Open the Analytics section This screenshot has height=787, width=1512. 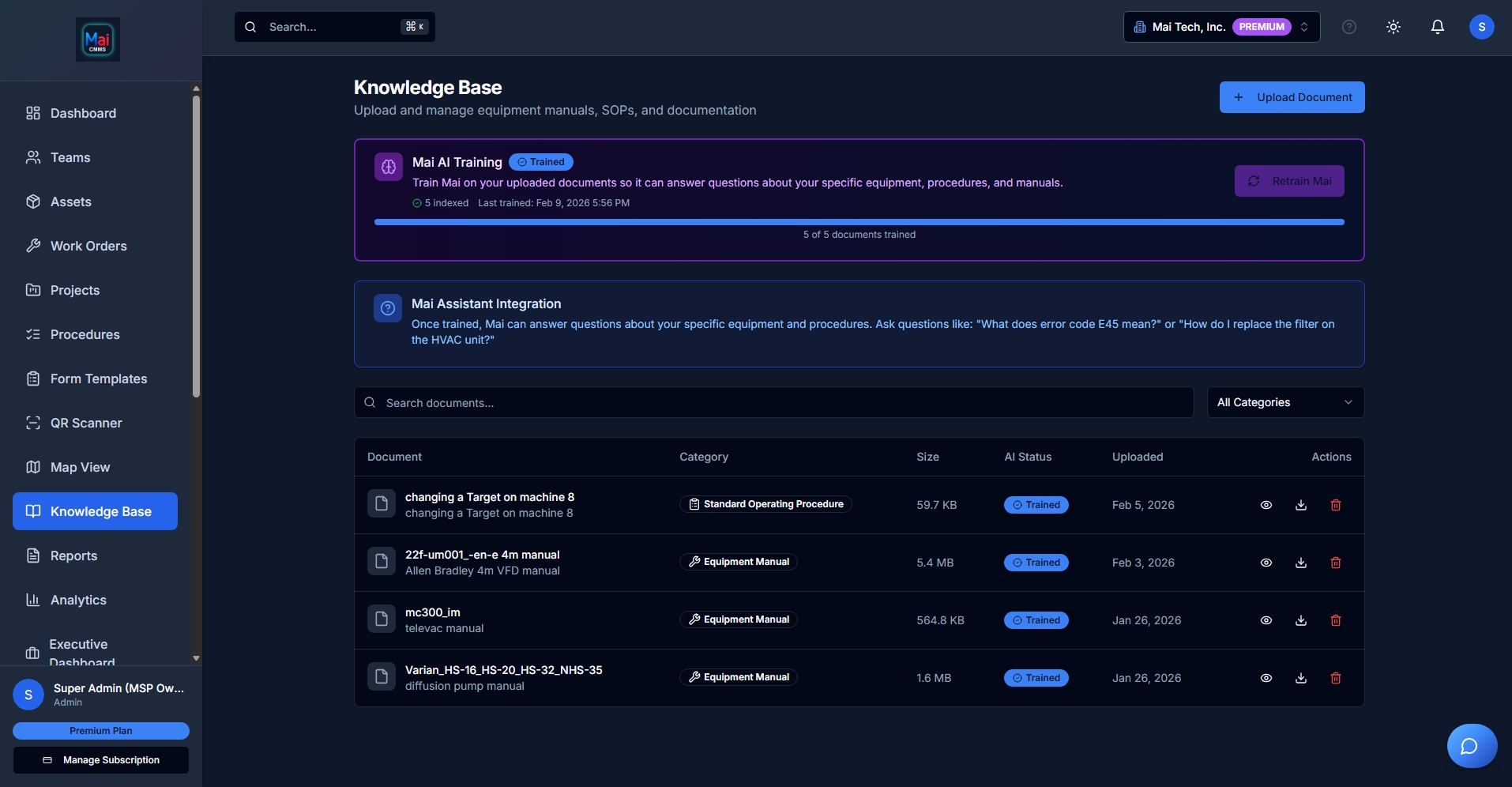pyautogui.click(x=78, y=600)
